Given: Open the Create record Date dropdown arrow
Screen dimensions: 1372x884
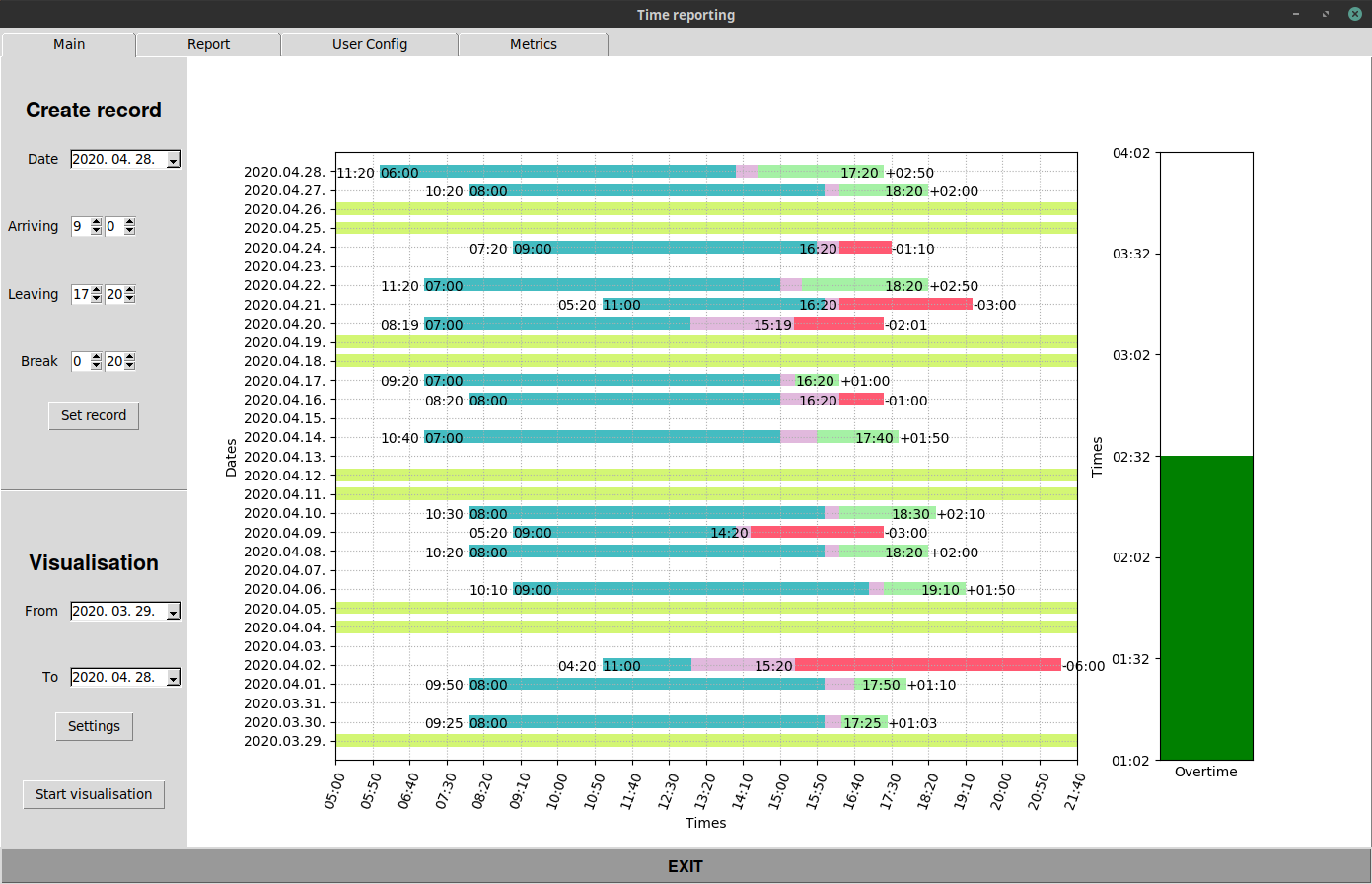Looking at the screenshot, I should tap(174, 160).
